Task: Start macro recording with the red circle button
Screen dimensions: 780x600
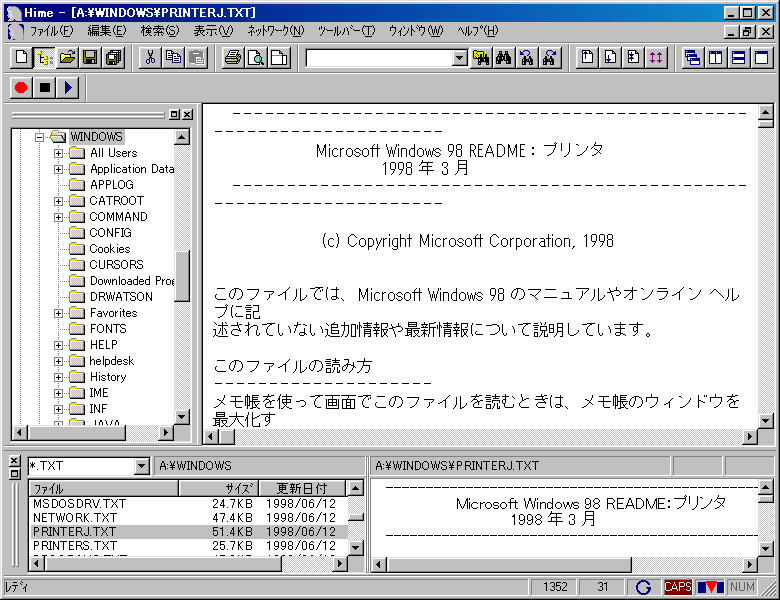Action: pyautogui.click(x=21, y=88)
